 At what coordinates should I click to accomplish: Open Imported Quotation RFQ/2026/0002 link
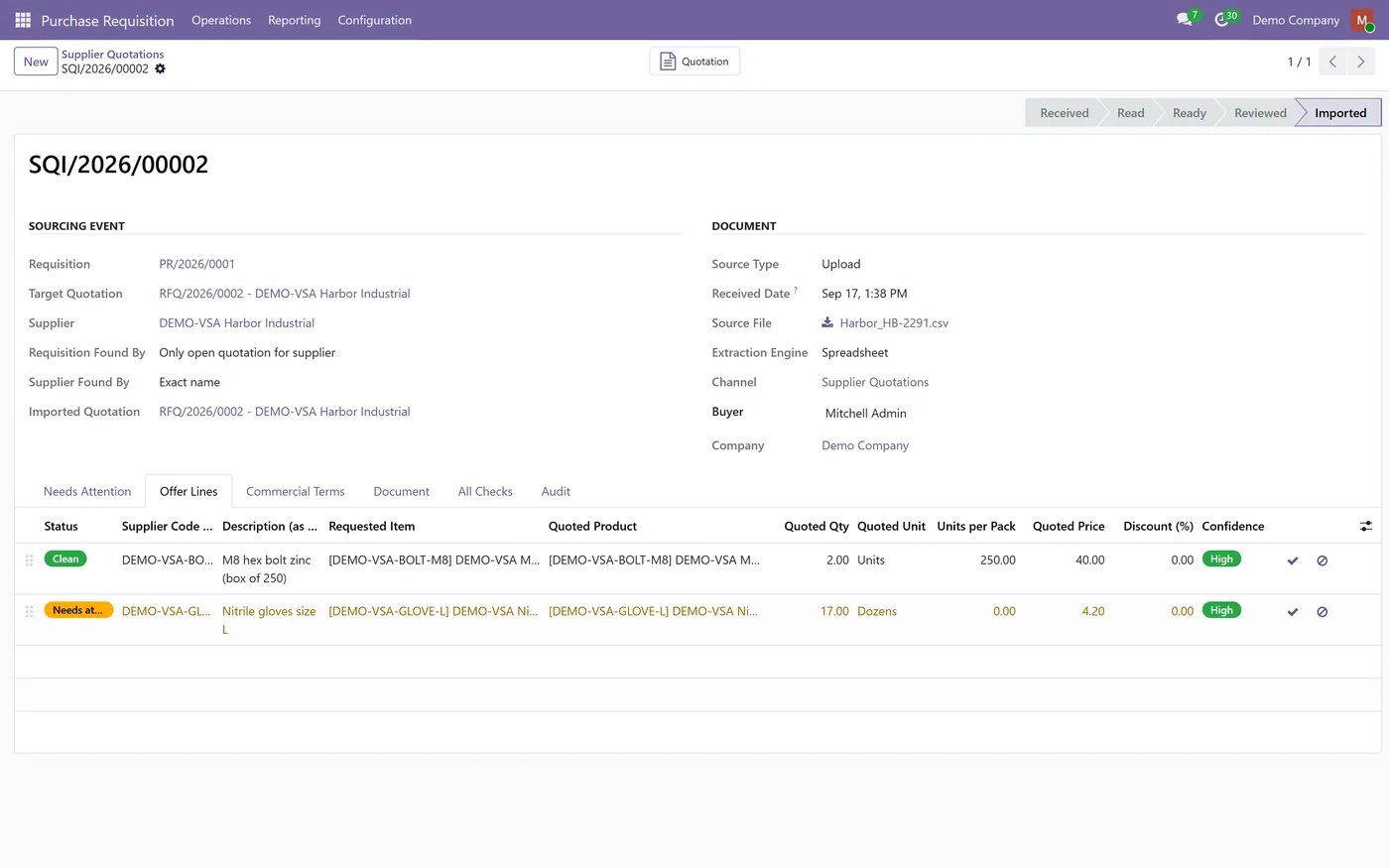285,412
